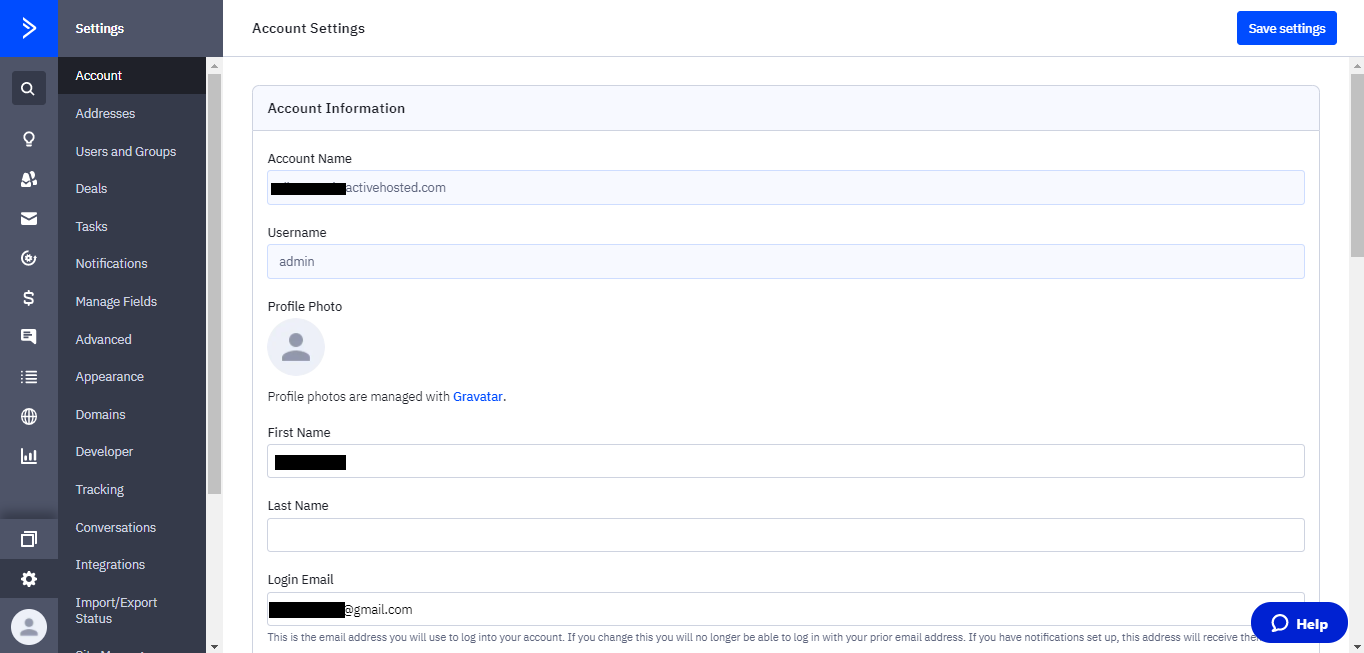The width and height of the screenshot is (1364, 653).
Task: Select Account in settings menu
Action: pos(132,76)
